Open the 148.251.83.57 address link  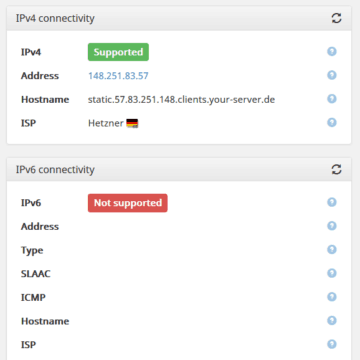tap(118, 76)
